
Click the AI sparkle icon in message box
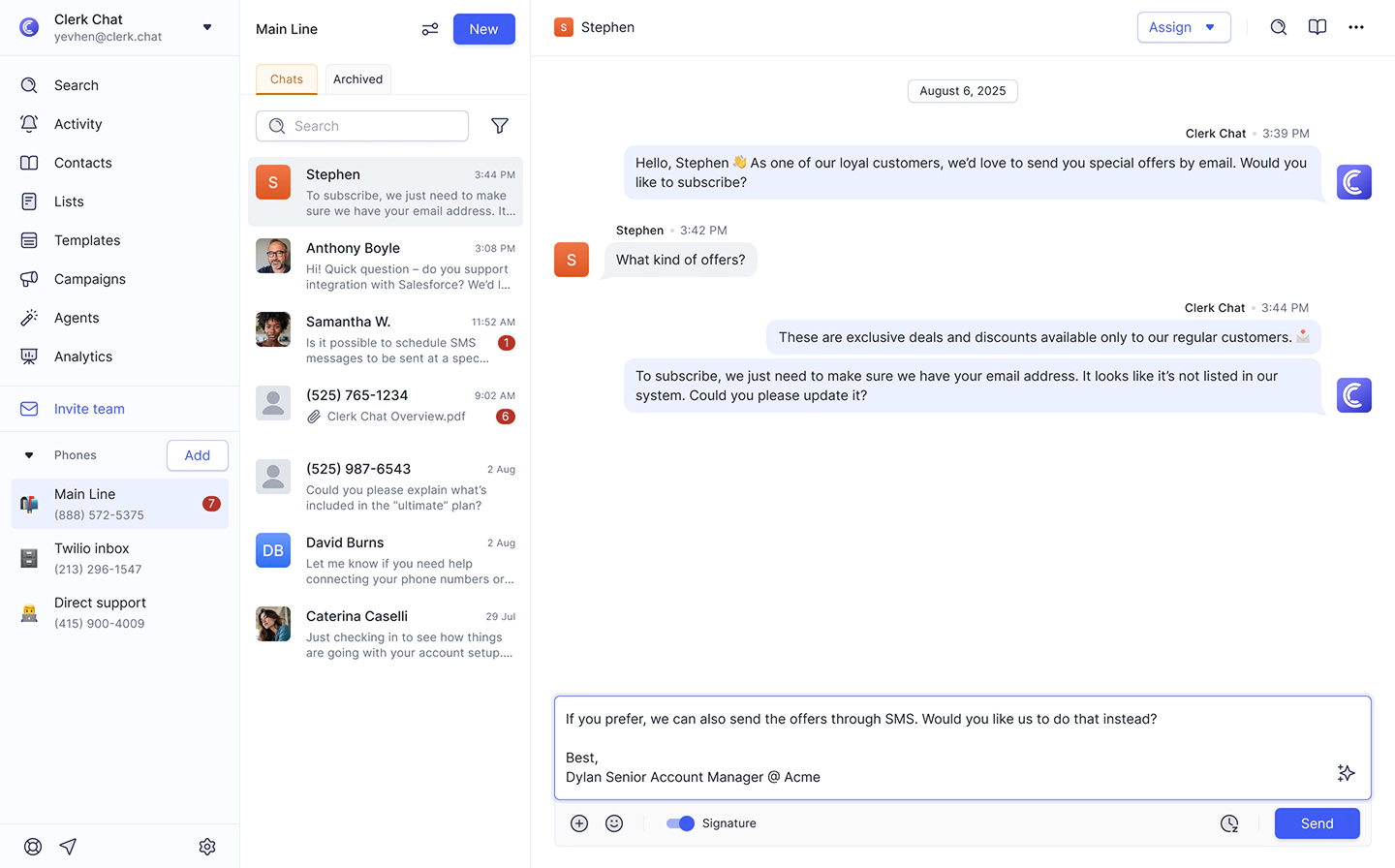tap(1346, 773)
